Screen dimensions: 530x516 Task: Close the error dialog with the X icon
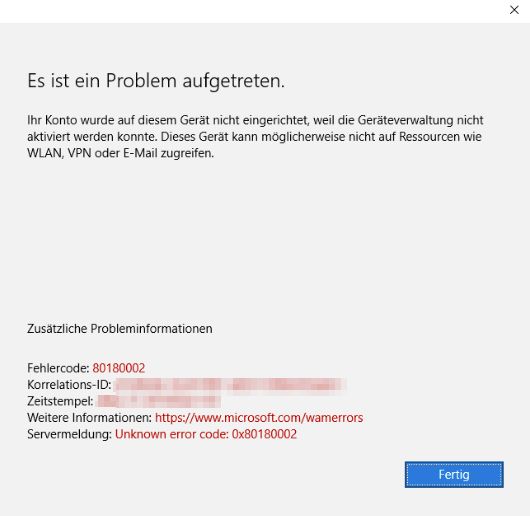coord(514,10)
